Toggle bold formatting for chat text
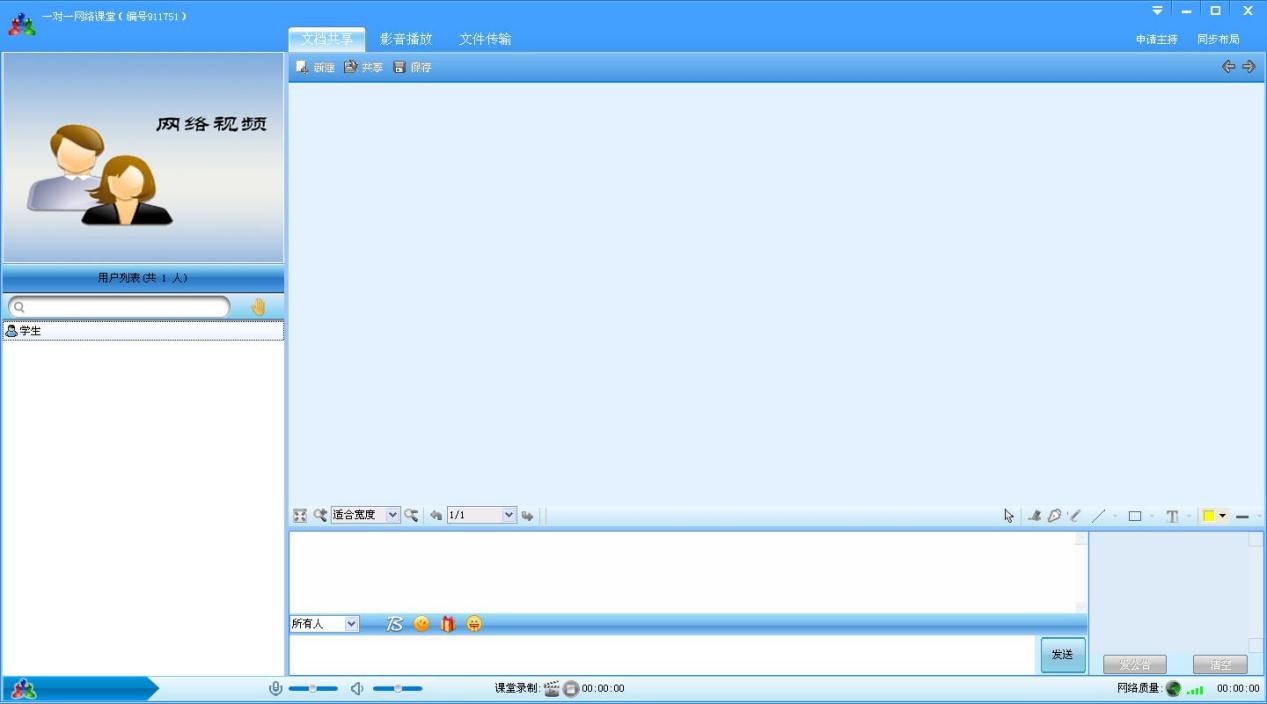 click(393, 623)
